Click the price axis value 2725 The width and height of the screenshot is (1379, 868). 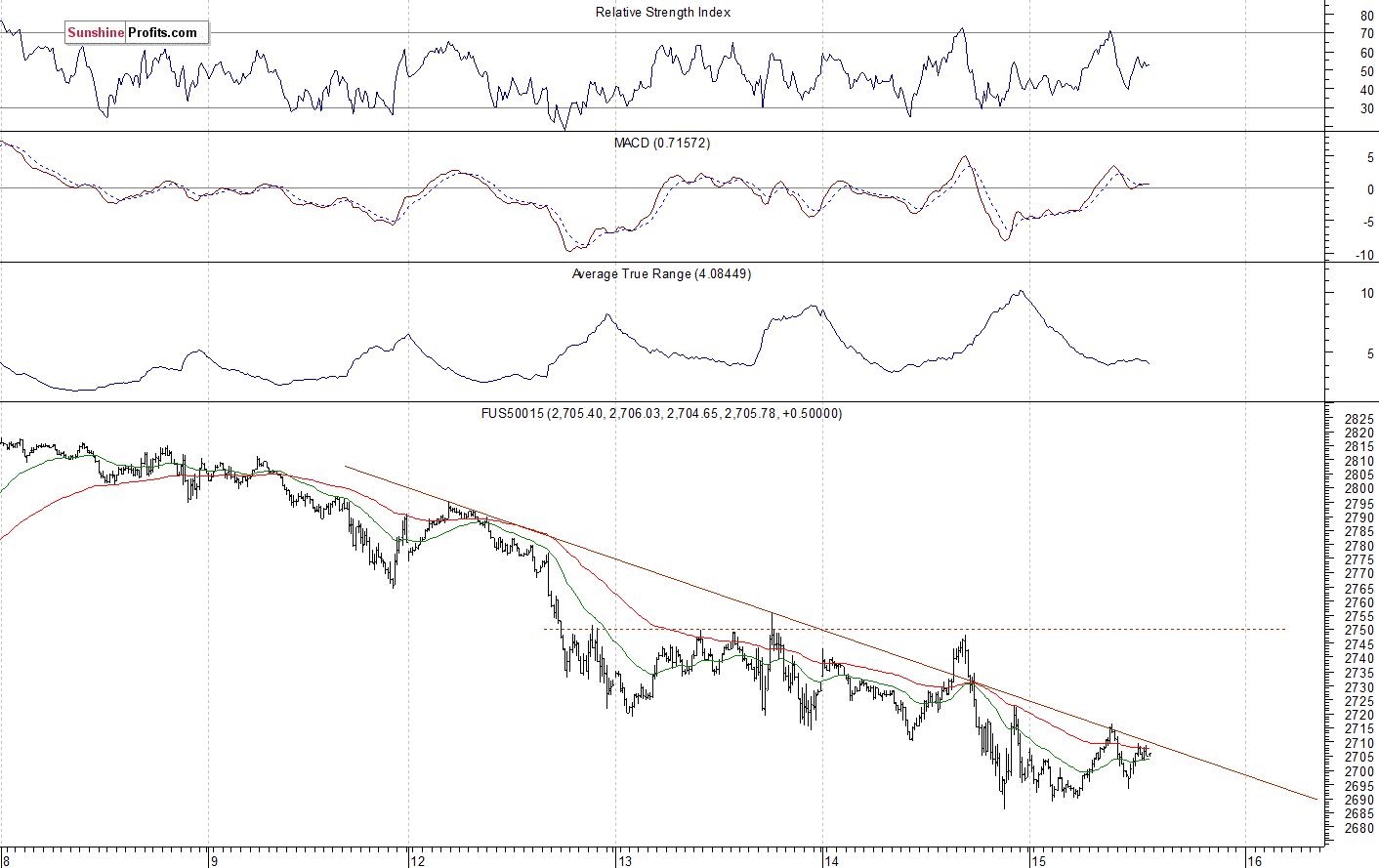[x=1359, y=702]
